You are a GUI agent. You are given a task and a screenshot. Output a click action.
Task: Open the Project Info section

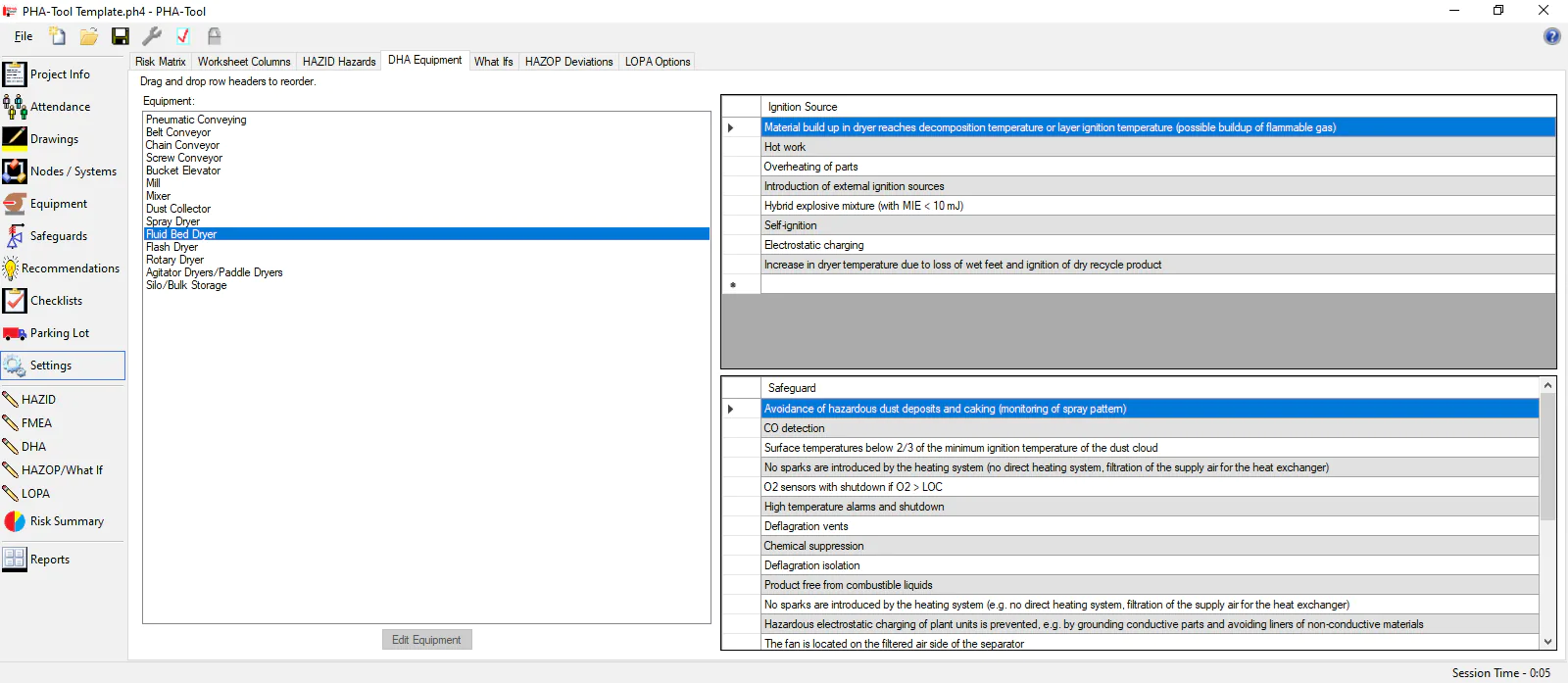(x=63, y=74)
